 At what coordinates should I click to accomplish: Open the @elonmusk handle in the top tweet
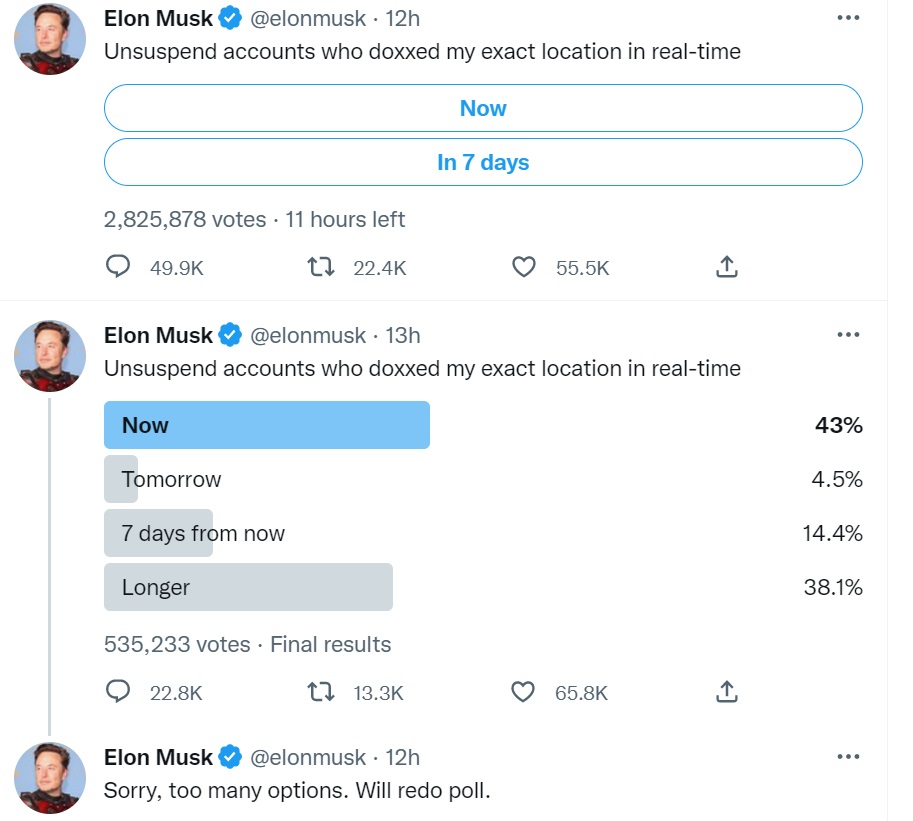pyautogui.click(x=308, y=19)
